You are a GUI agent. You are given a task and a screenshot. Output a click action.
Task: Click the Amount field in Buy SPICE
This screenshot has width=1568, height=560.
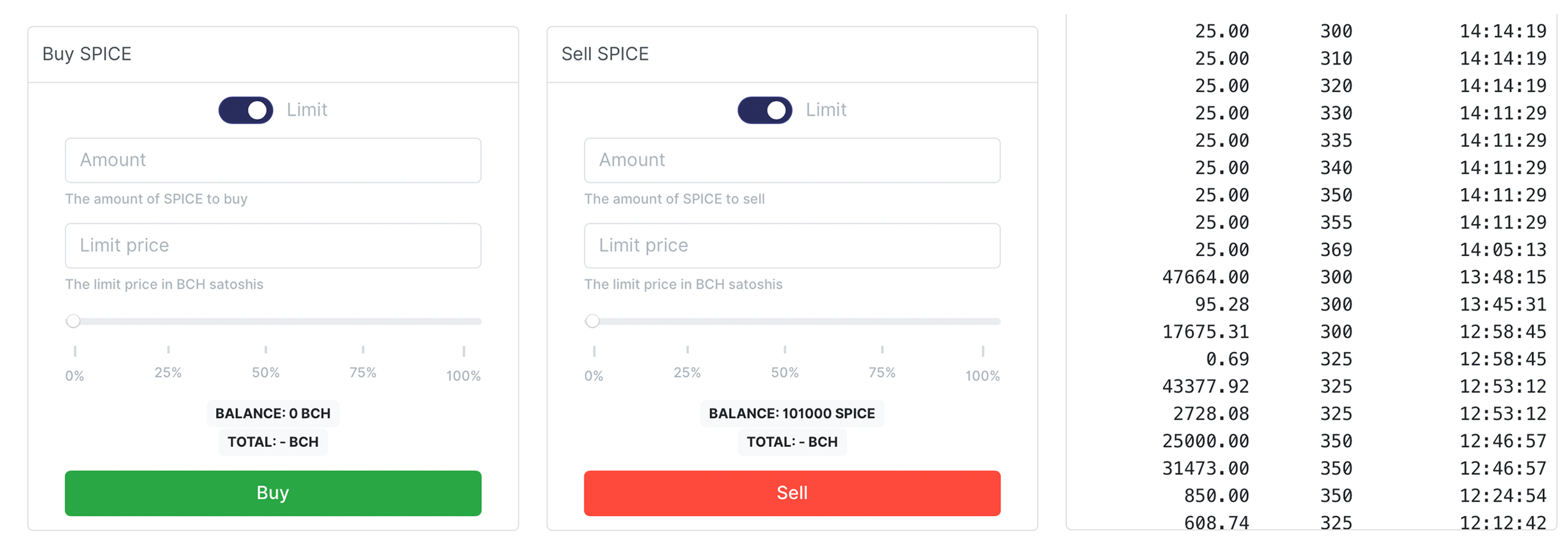(x=273, y=160)
